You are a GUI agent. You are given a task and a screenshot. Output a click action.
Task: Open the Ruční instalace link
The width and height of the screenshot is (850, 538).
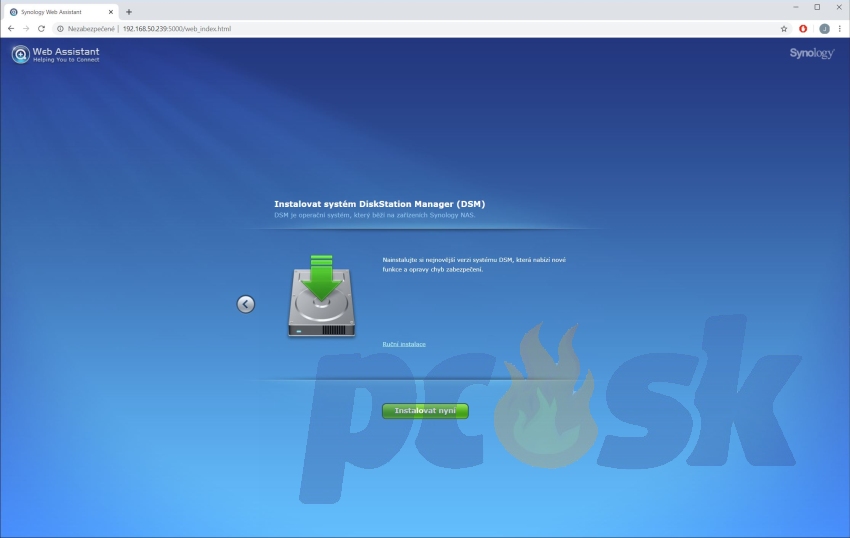tap(404, 344)
